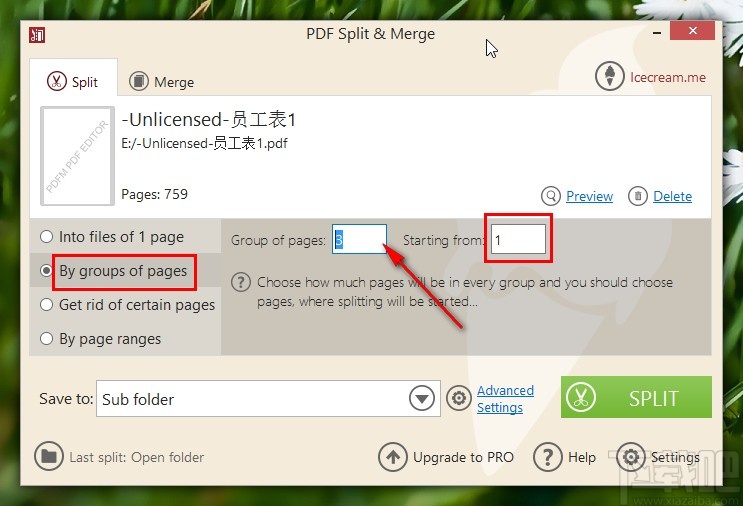743x506 pixels.
Task: Select the PDF page thumbnail
Action: coord(77,156)
